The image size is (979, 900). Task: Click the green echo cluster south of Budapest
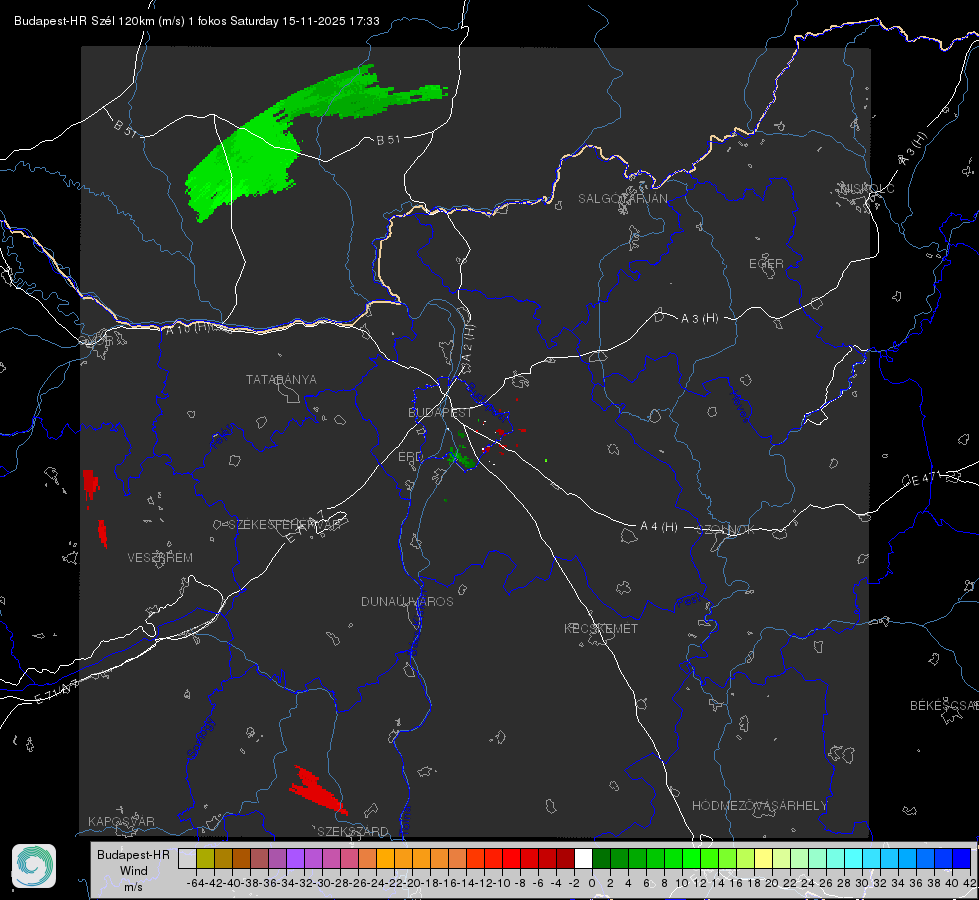pyautogui.click(x=461, y=457)
